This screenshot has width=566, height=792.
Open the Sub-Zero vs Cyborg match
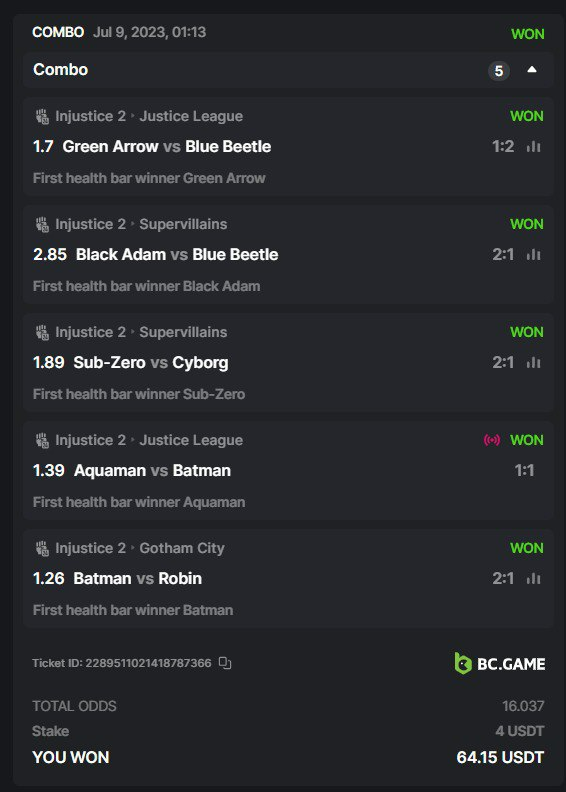(x=150, y=363)
